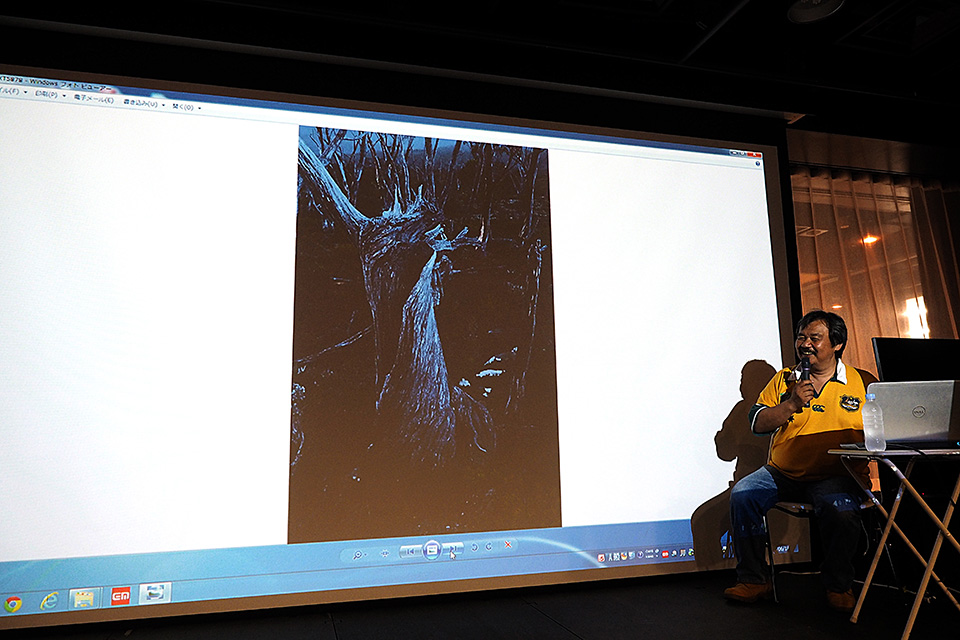Go to the previous photo
960x640 pixels.
point(410,551)
